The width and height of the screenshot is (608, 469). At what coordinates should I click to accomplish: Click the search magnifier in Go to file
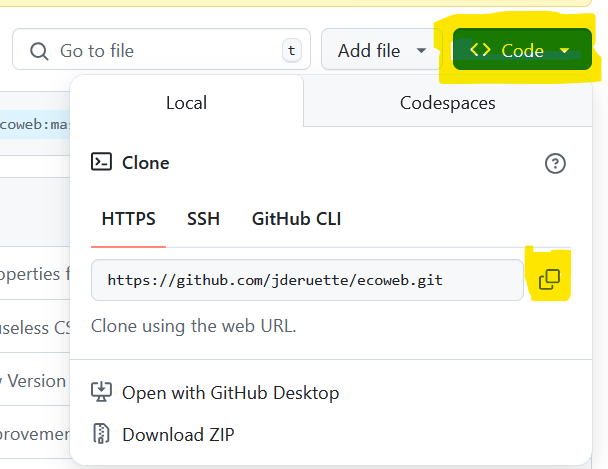(x=39, y=51)
